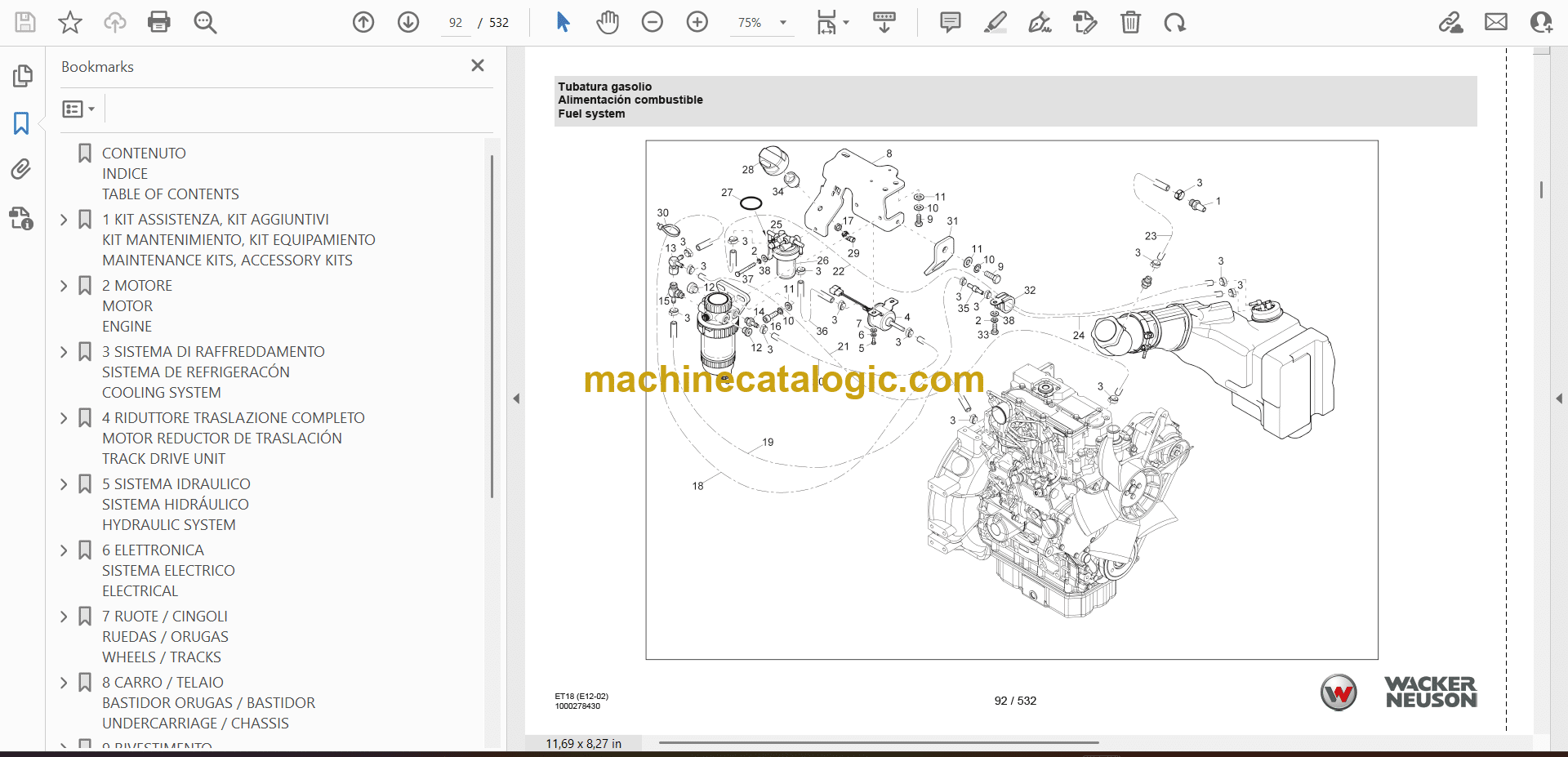Image resolution: width=1568 pixels, height=757 pixels.
Task: Delete with the trash can icon
Action: pos(1130,22)
